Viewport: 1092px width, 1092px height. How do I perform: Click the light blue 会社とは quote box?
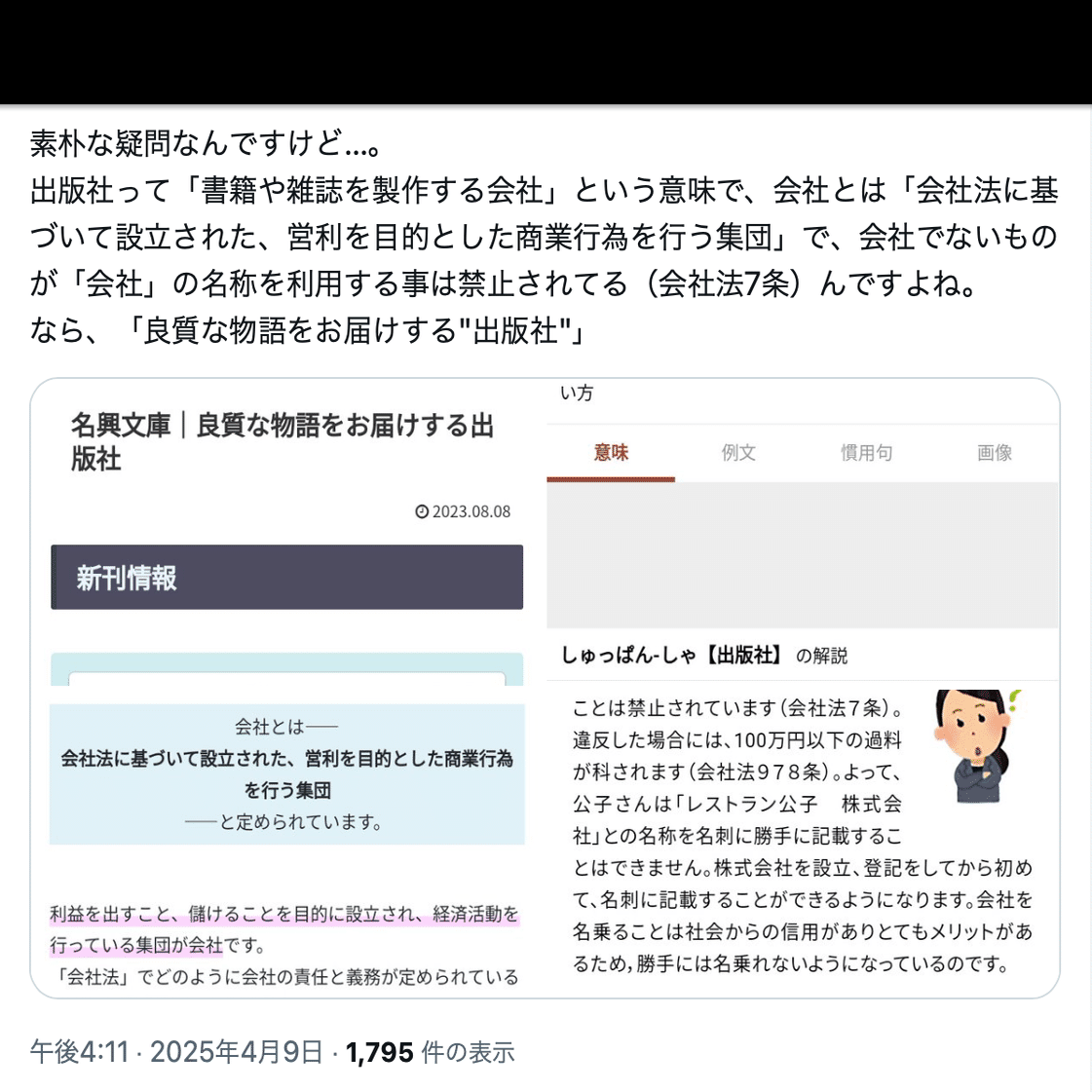click(287, 774)
